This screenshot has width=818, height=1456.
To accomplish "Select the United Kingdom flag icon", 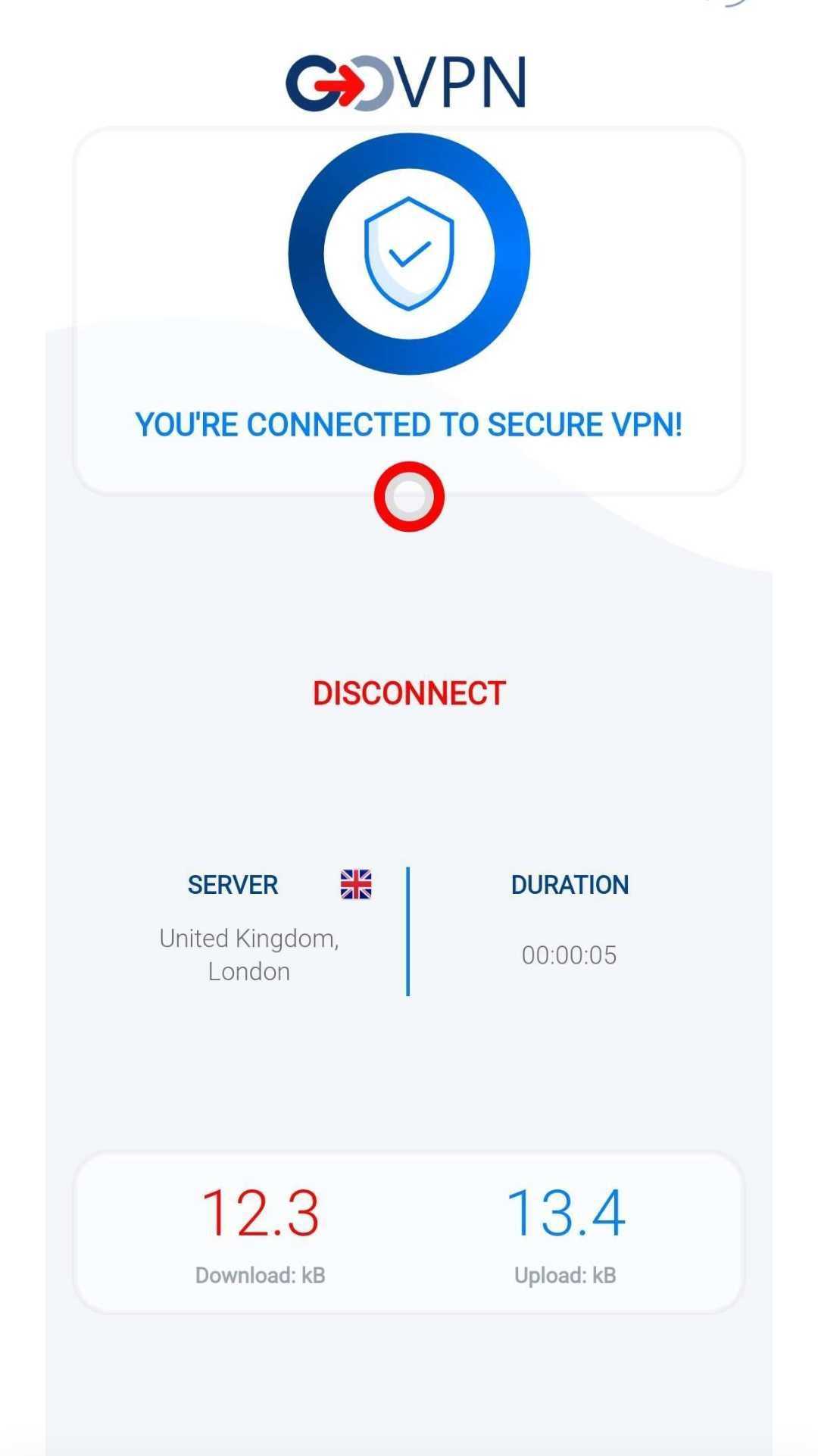I will 356,884.
